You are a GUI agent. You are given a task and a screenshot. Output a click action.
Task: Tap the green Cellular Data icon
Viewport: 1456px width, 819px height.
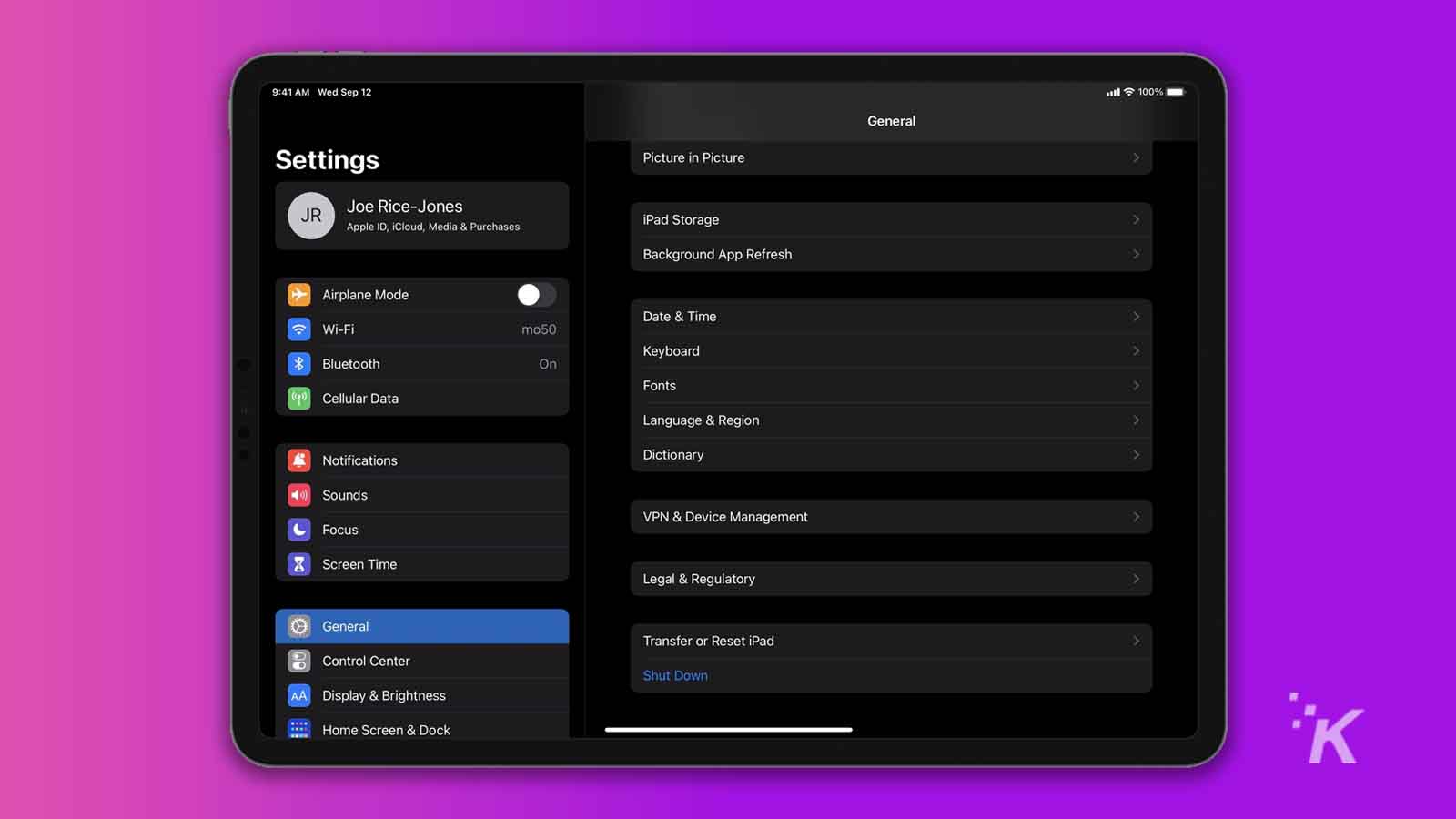298,399
